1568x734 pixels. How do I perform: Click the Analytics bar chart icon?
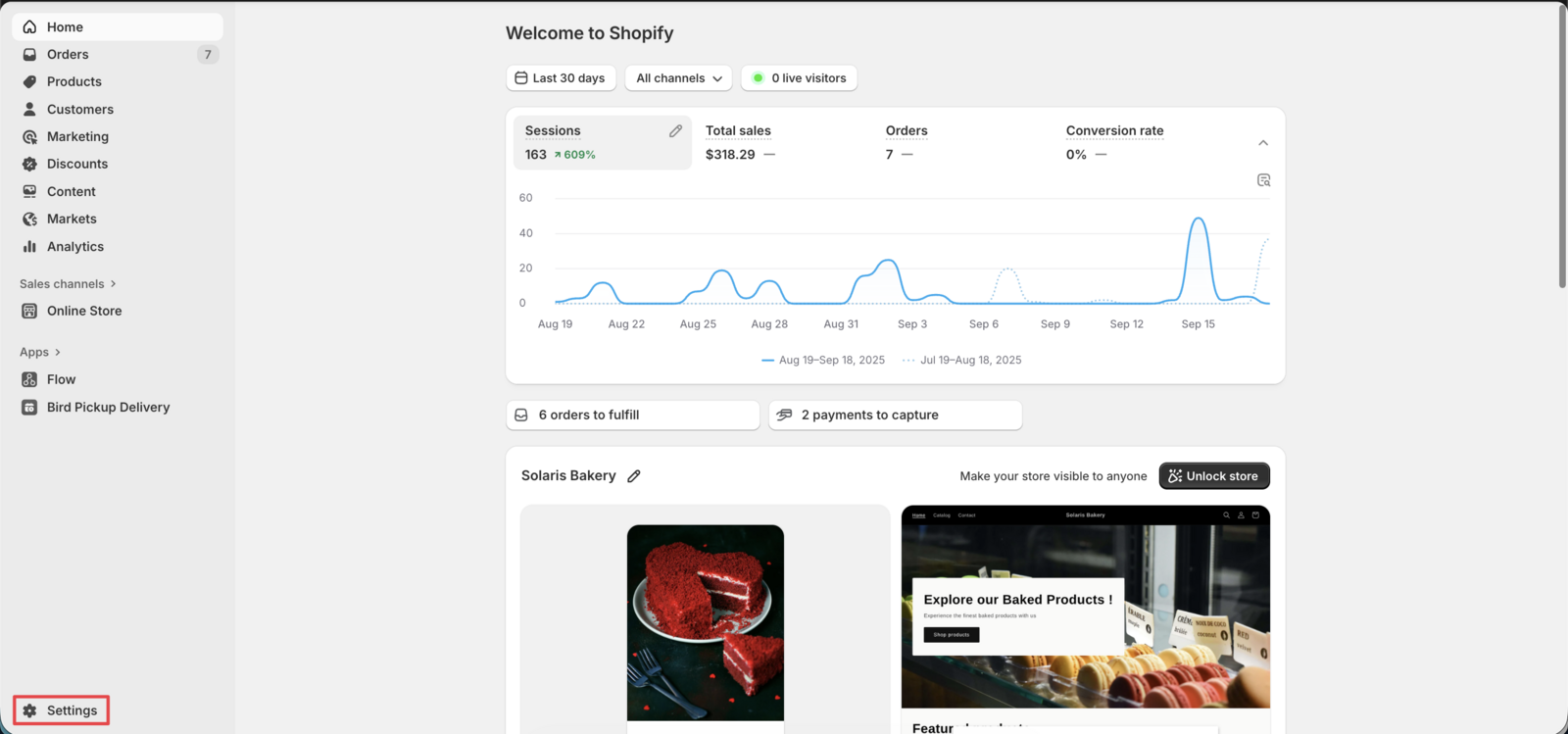pyautogui.click(x=29, y=247)
